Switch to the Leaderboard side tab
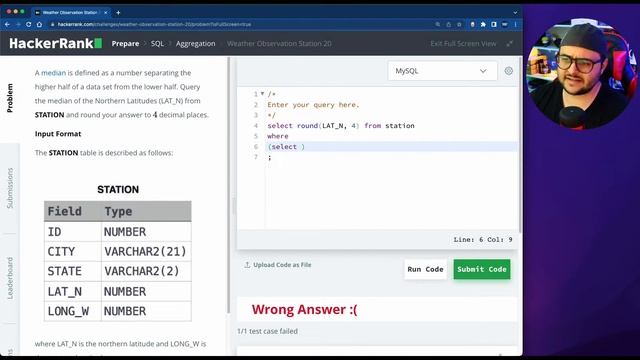Viewport: 640px width, 360px height. pyautogui.click(x=10, y=278)
